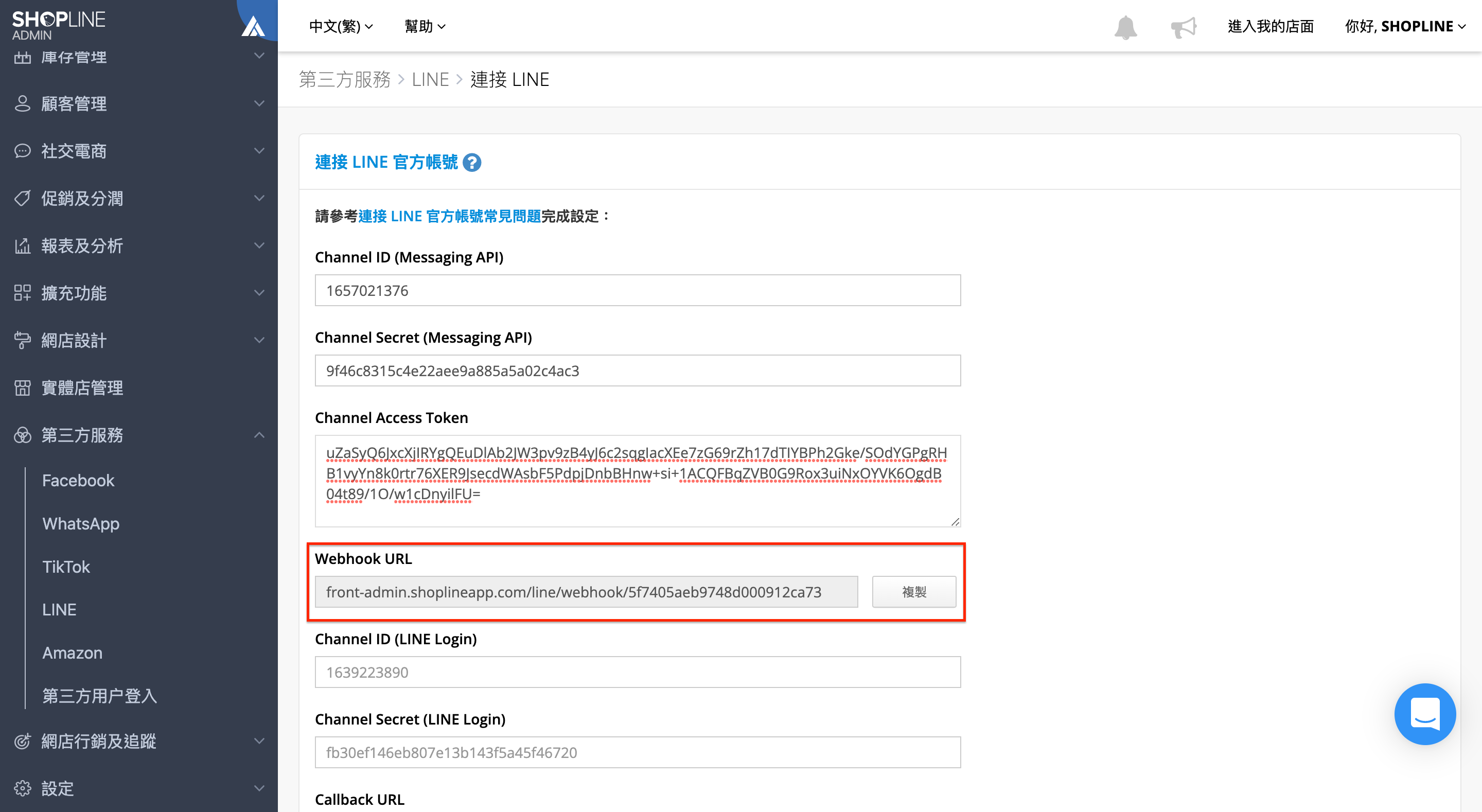Click the Webhook URL read-only field
Viewport: 1482px width, 812px height.
(x=586, y=592)
